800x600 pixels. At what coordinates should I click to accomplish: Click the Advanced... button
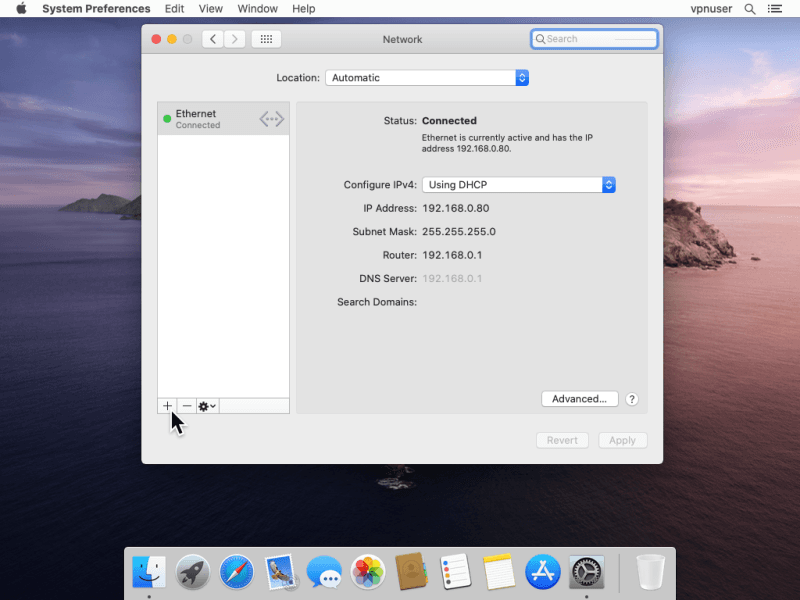click(x=580, y=399)
